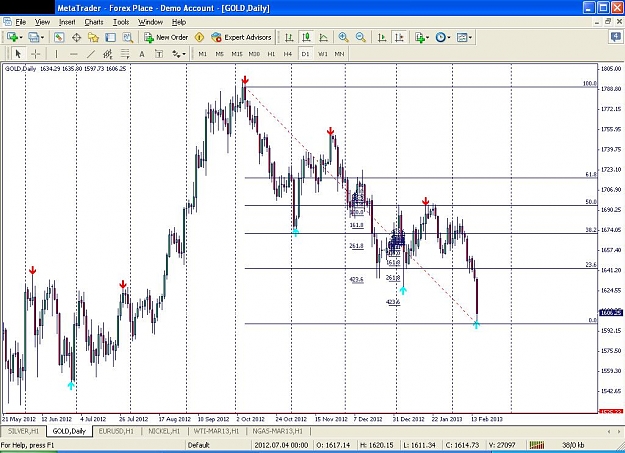Select the crosshair tool

pyautogui.click(x=35, y=54)
